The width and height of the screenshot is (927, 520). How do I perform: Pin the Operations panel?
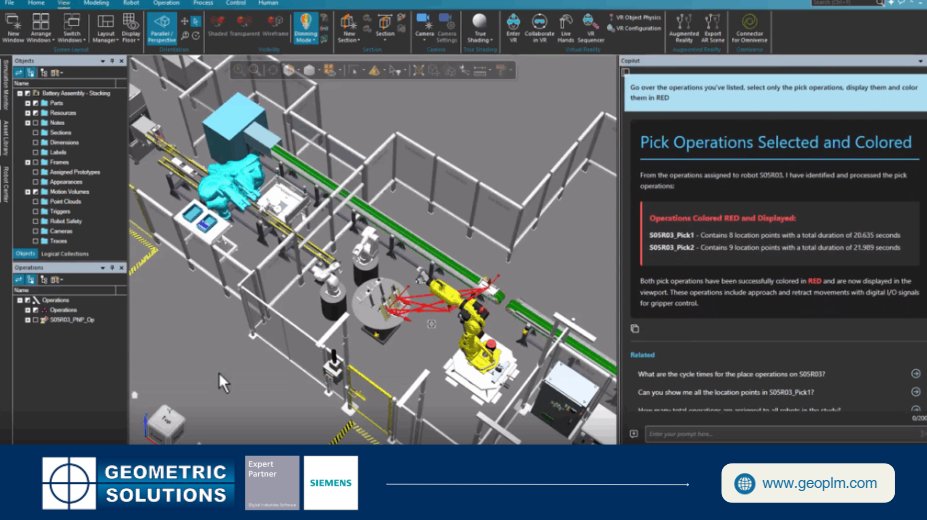[x=112, y=268]
